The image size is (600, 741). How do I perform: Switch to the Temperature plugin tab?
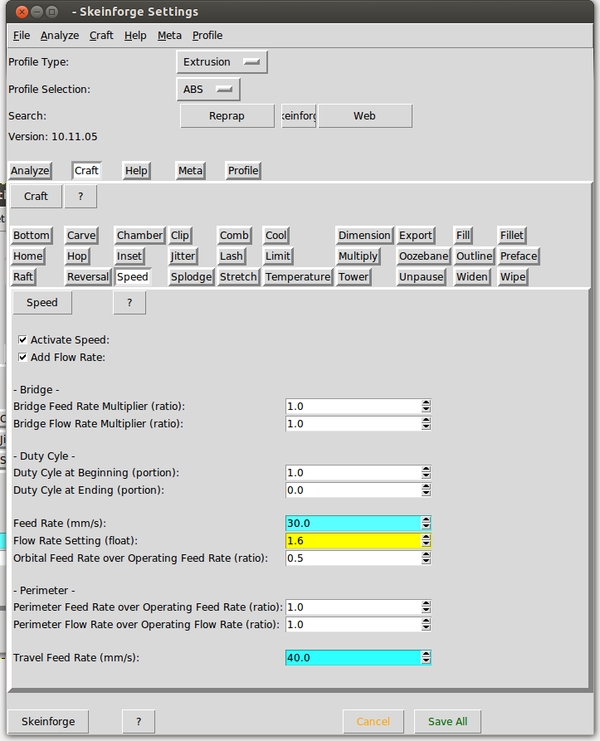(298, 277)
